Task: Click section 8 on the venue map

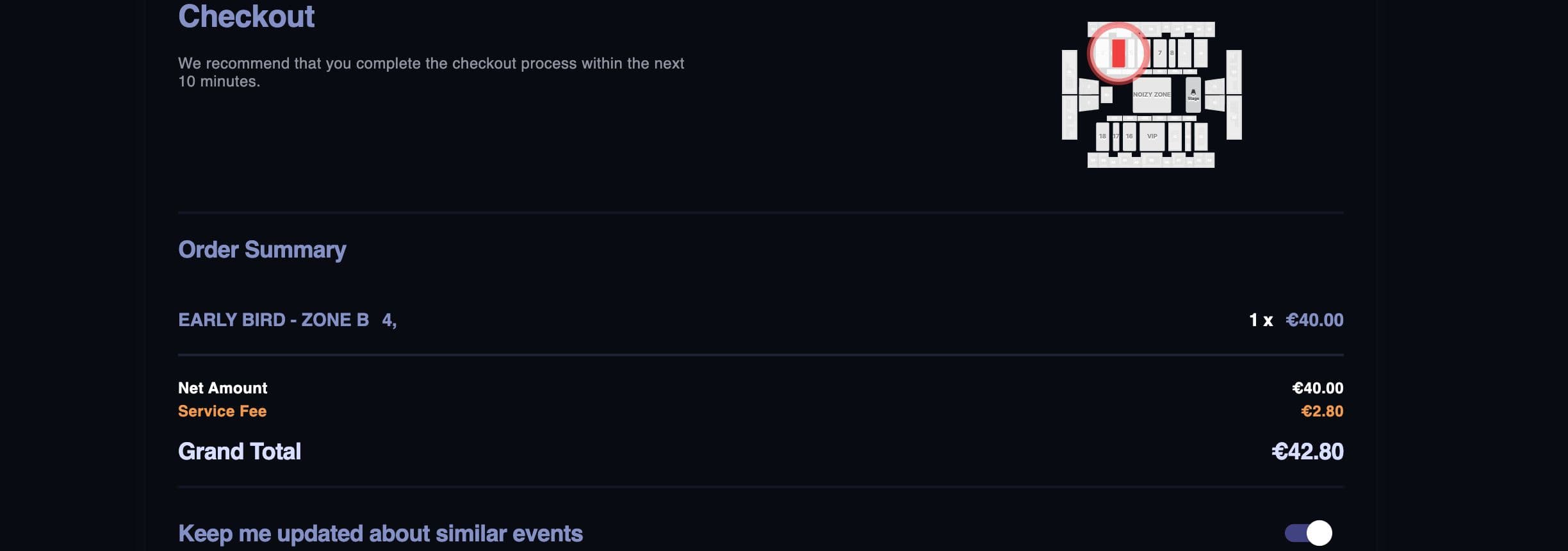Action: 1172,53
